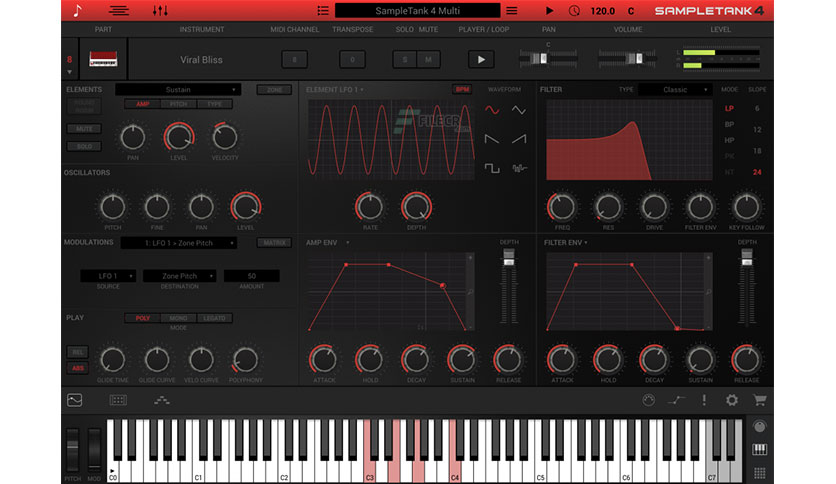This screenshot has height=484, width=836.
Task: Toggle BPM sync for Element LFO
Action: click(x=462, y=90)
